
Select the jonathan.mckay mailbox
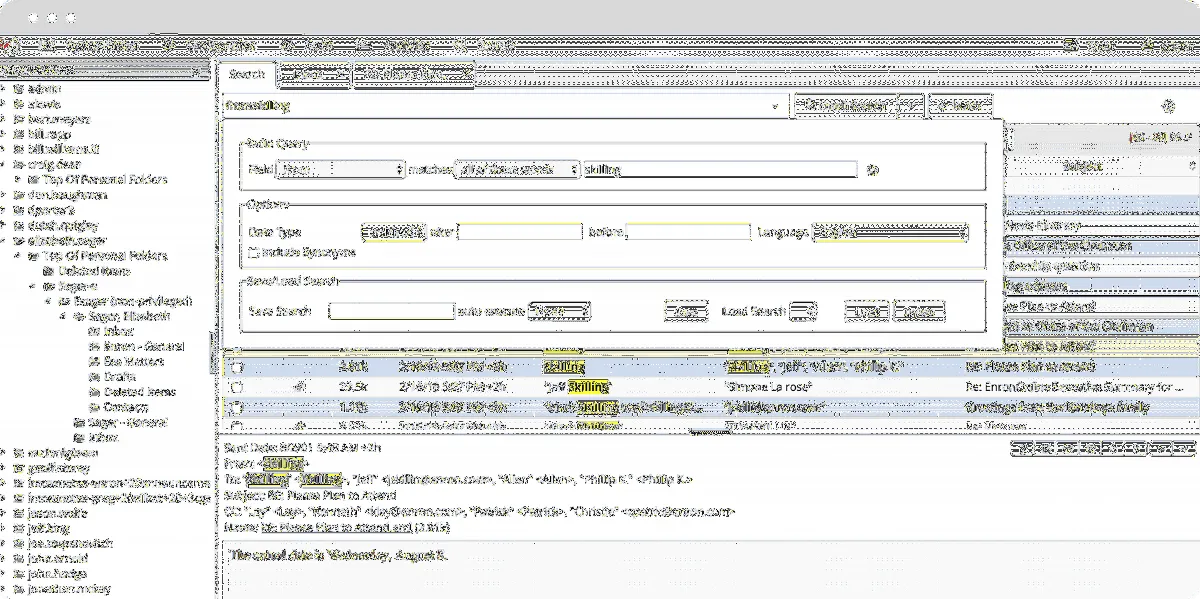coord(68,590)
